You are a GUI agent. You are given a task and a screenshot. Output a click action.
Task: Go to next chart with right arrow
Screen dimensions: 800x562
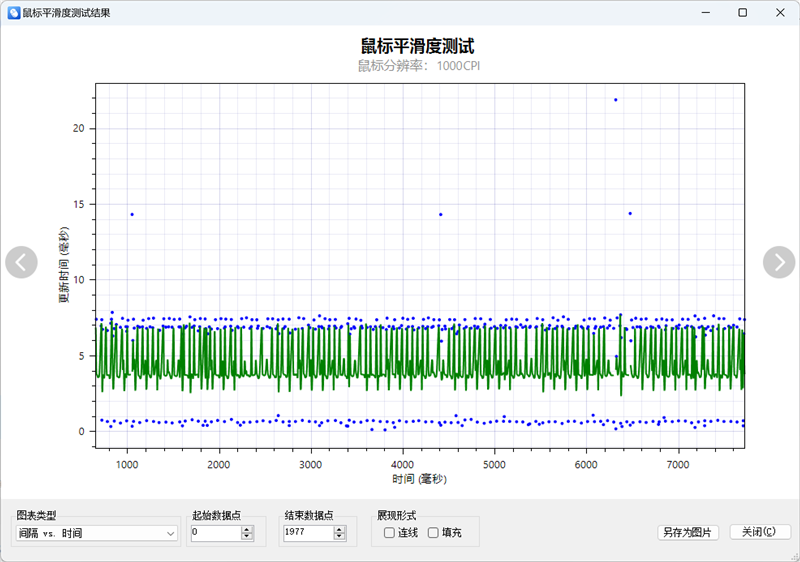tap(778, 262)
